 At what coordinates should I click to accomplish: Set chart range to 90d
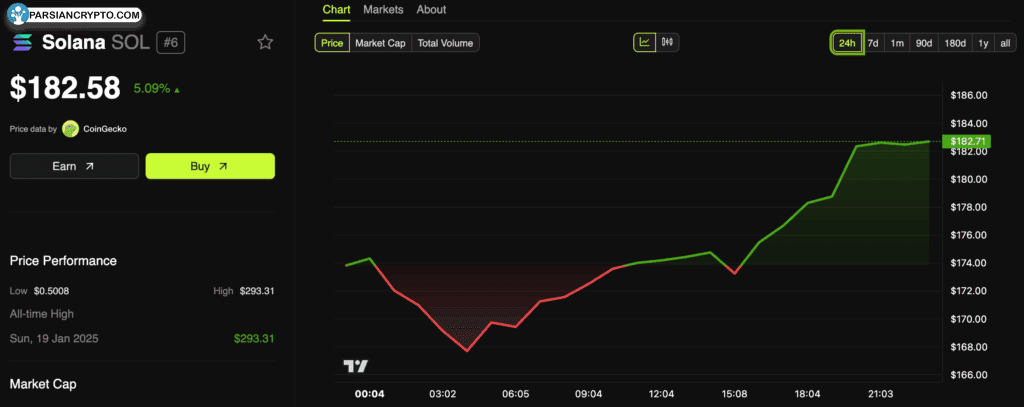(x=923, y=43)
